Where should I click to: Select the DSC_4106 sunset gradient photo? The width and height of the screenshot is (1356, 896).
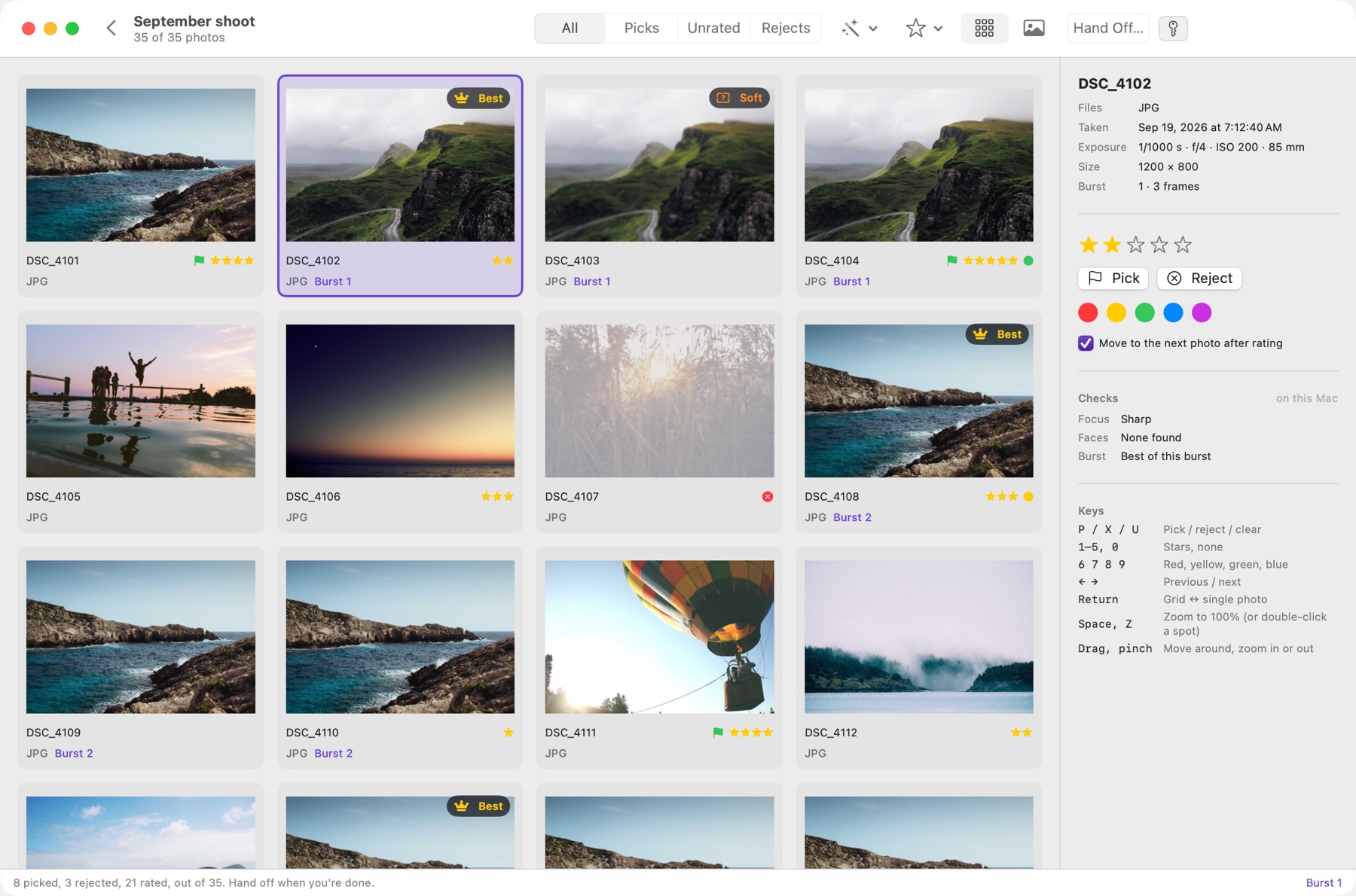[400, 401]
